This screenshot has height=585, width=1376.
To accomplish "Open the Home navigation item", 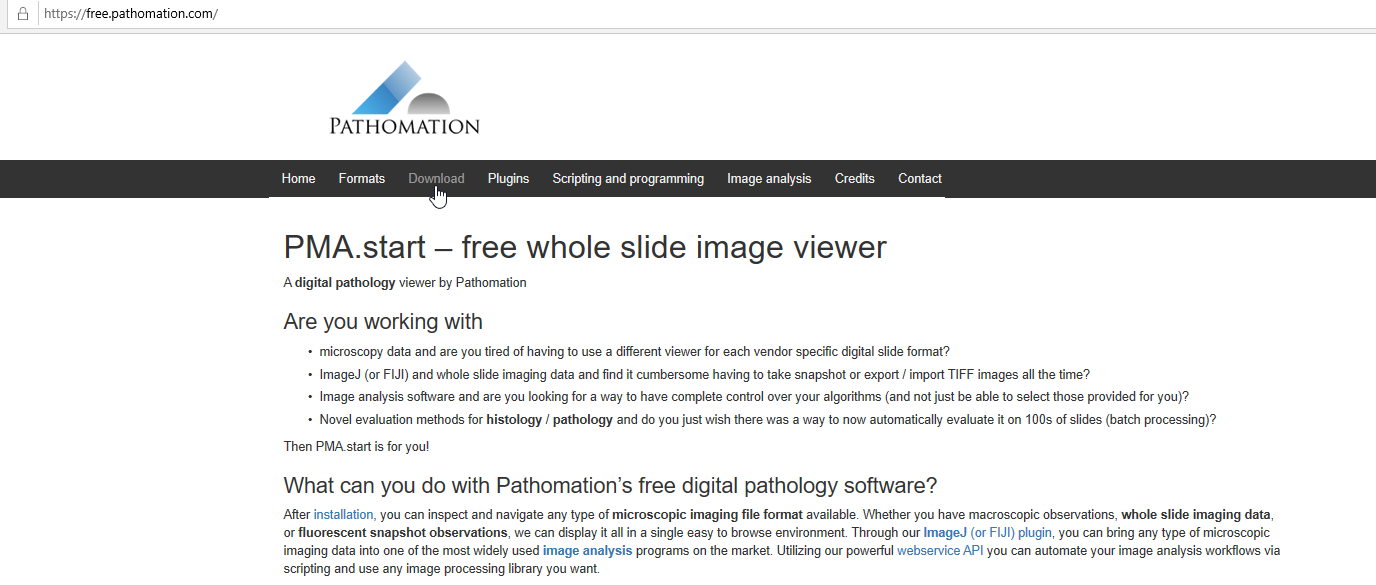I will click(298, 179).
